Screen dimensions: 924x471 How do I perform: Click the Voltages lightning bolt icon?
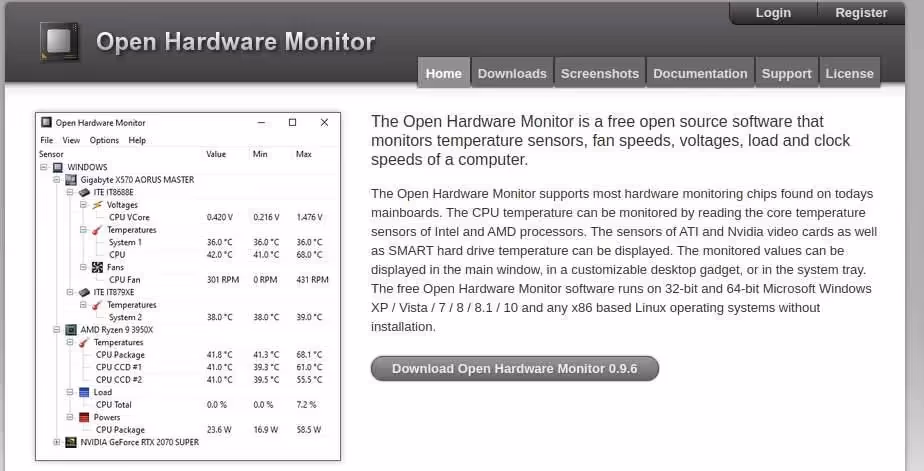97,205
